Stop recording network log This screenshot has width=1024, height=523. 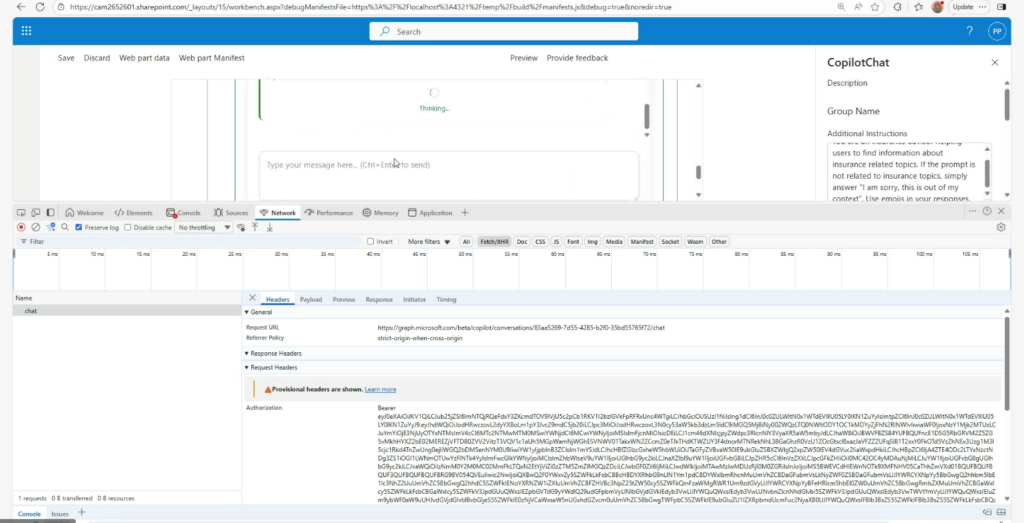(21, 227)
